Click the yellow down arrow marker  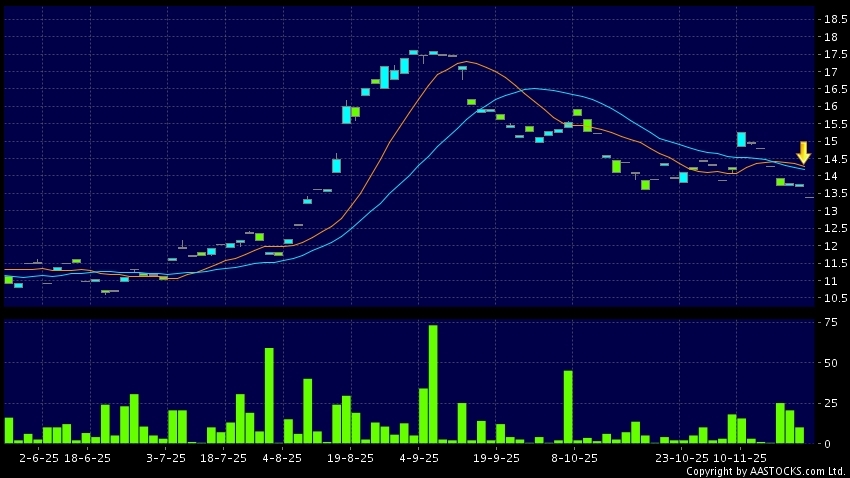[x=803, y=153]
